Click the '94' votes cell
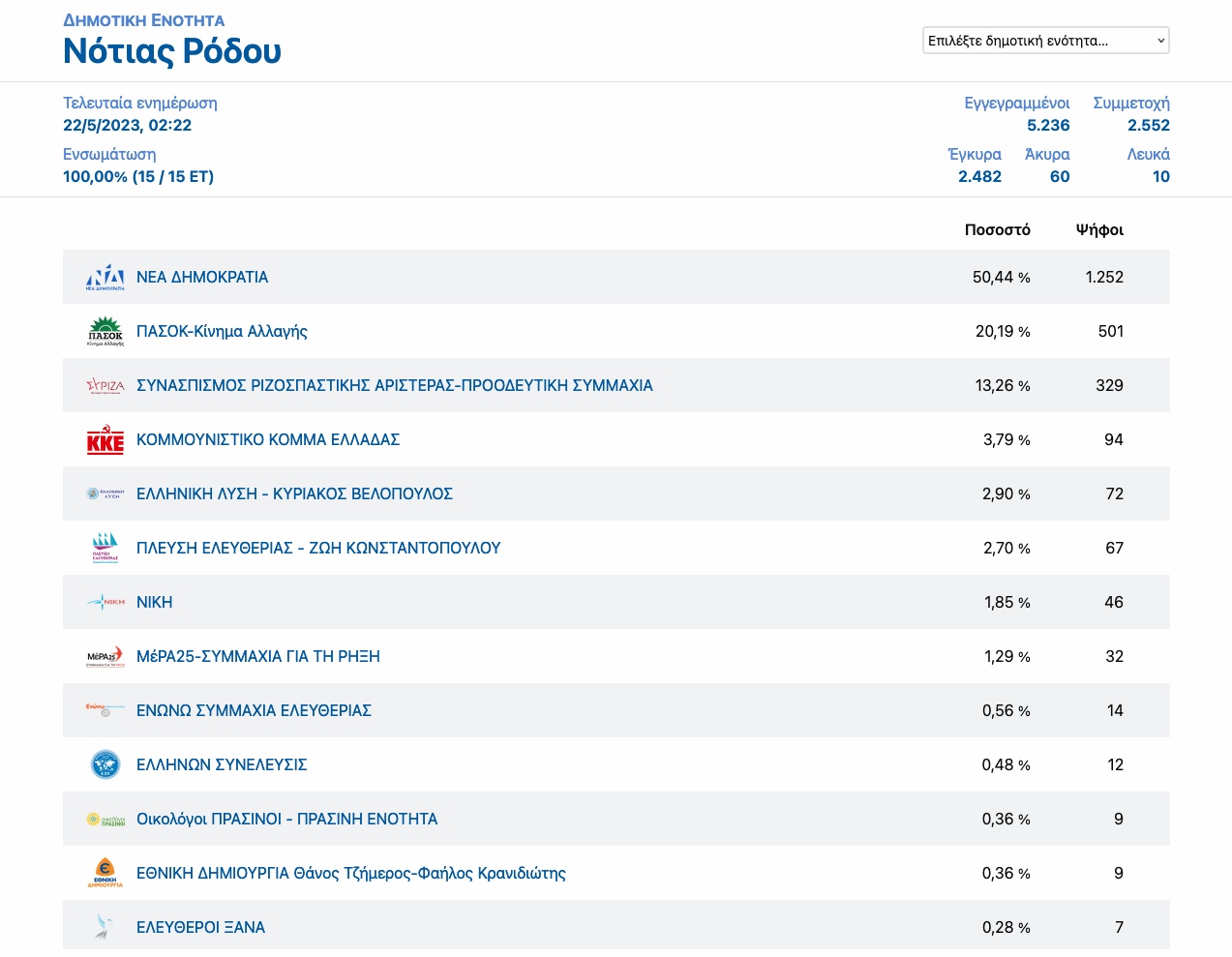Viewport: 1232px width, 957px height. [x=1114, y=439]
